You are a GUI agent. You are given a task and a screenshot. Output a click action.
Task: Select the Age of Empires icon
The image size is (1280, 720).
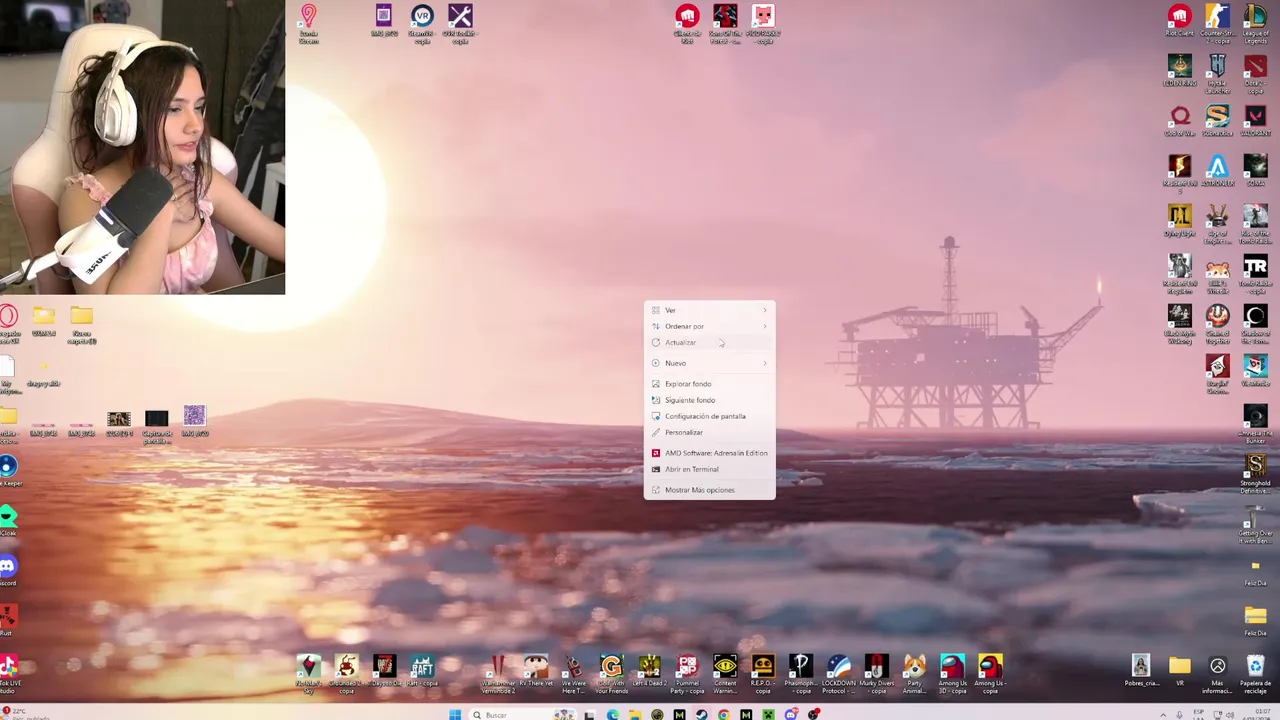1217,223
